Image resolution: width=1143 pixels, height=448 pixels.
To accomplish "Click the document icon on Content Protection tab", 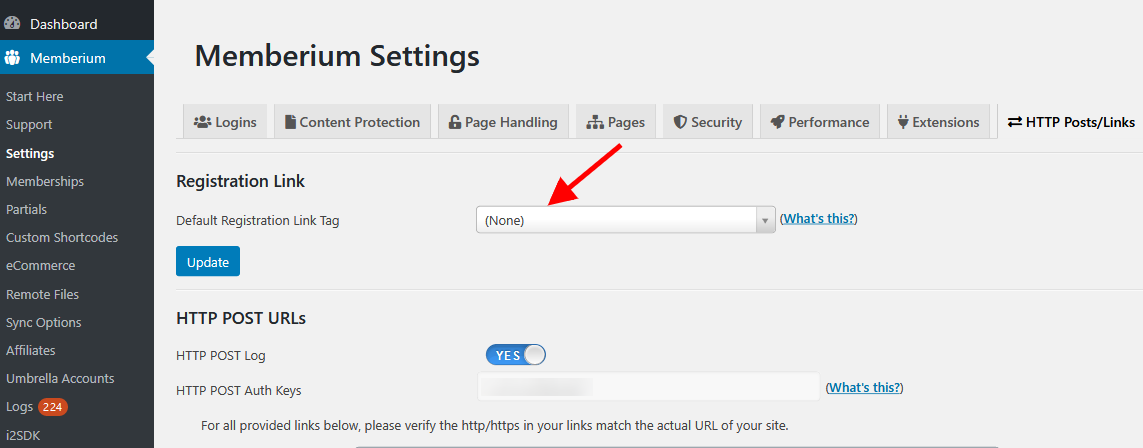I will [x=290, y=122].
